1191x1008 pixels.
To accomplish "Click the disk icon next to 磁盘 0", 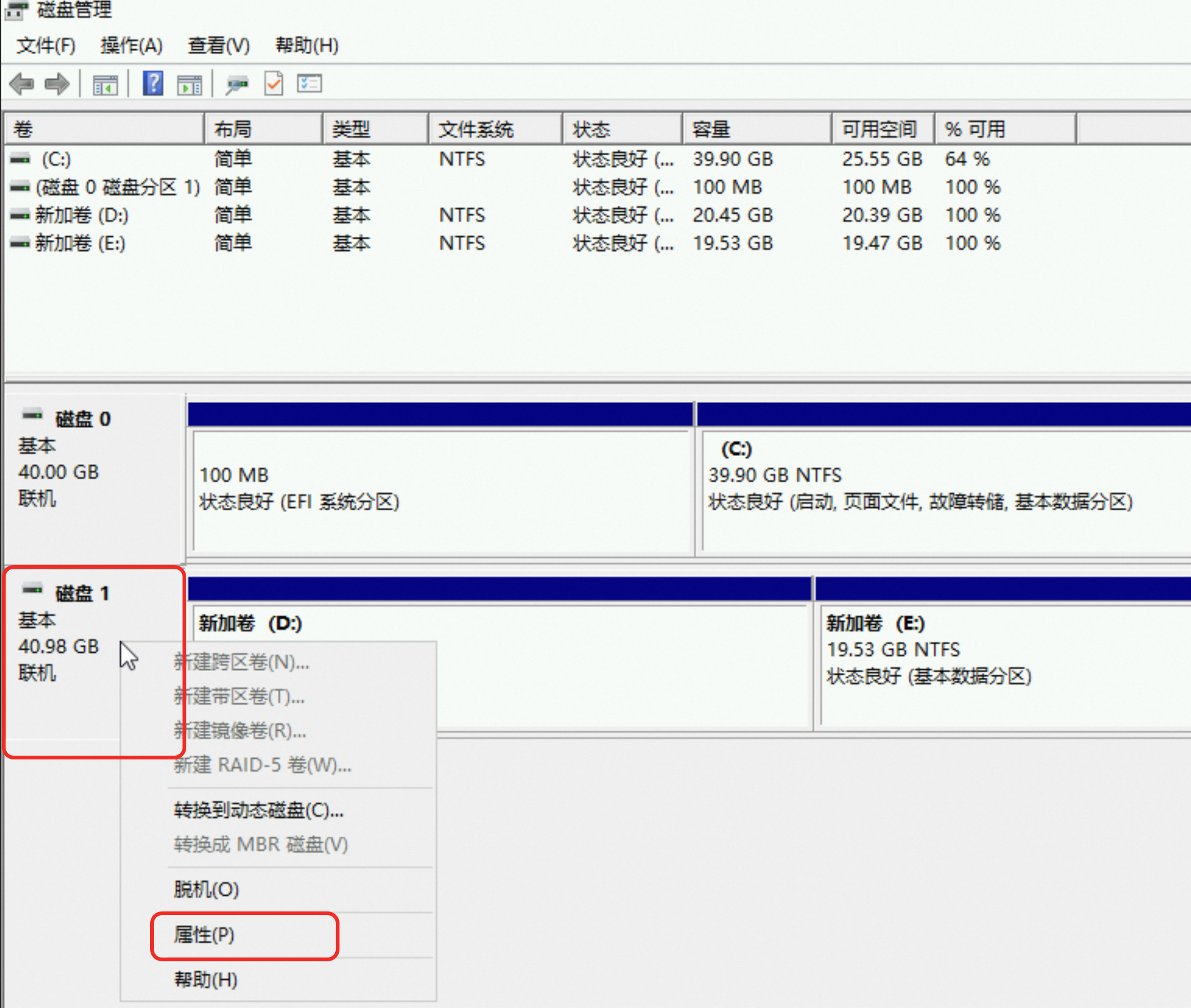I will (x=32, y=414).
